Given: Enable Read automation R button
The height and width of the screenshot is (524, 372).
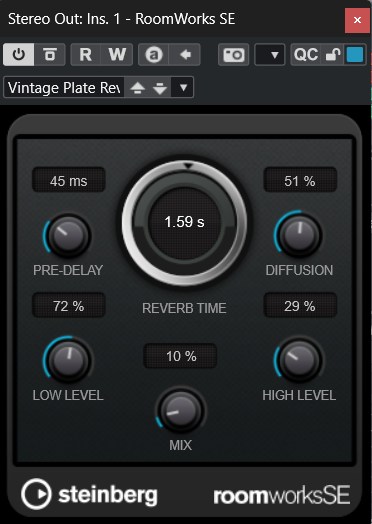Looking at the screenshot, I should 86,54.
